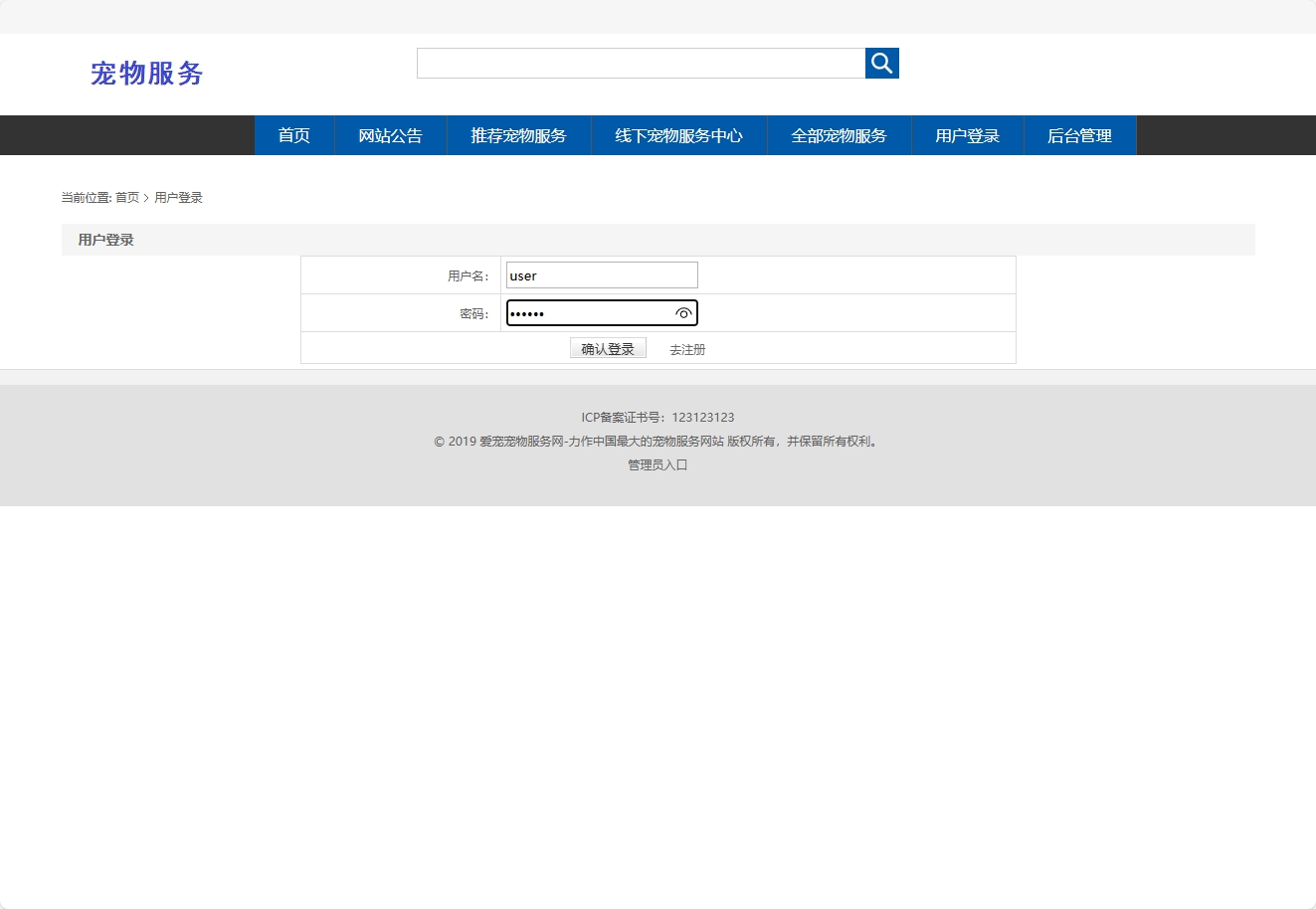
Task: Select the 用户登录 menu item
Action: tap(967, 135)
